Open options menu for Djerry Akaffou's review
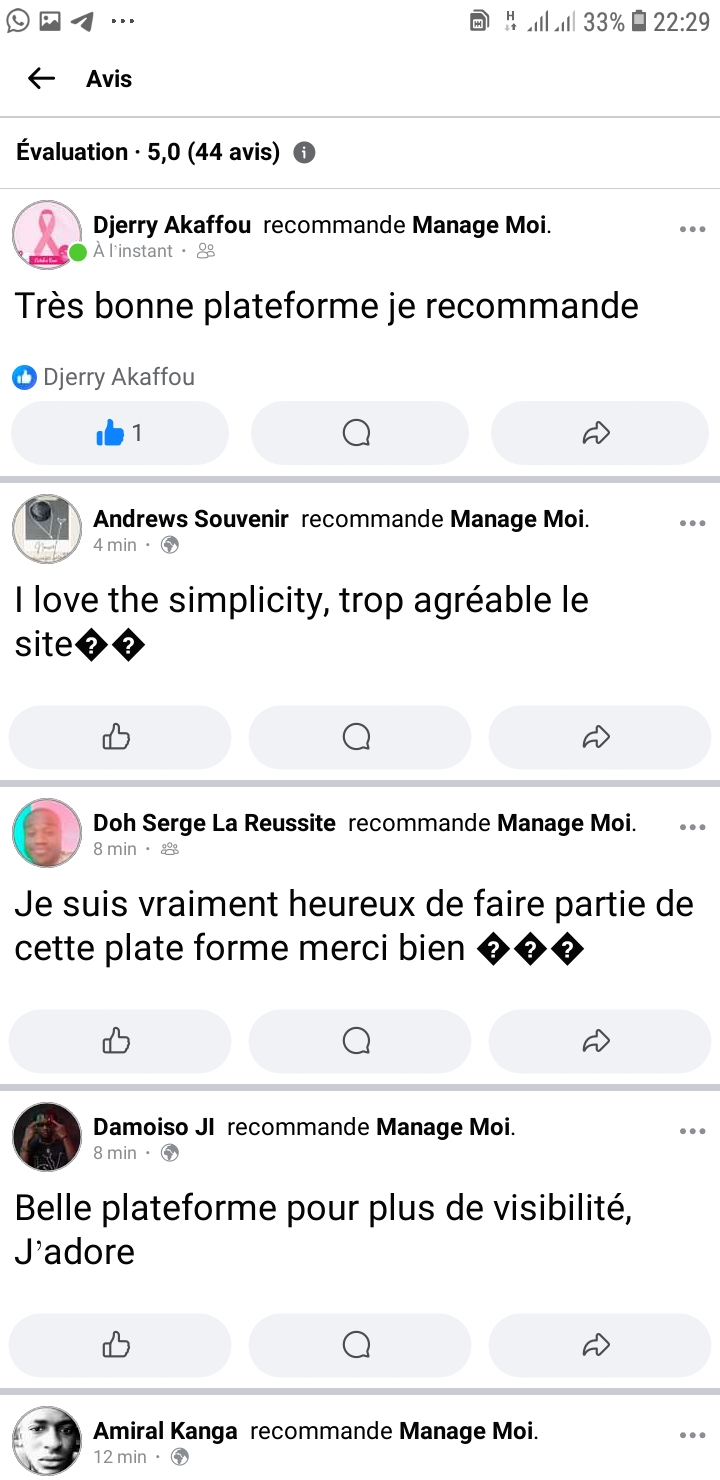The image size is (720, 1480). point(692,229)
